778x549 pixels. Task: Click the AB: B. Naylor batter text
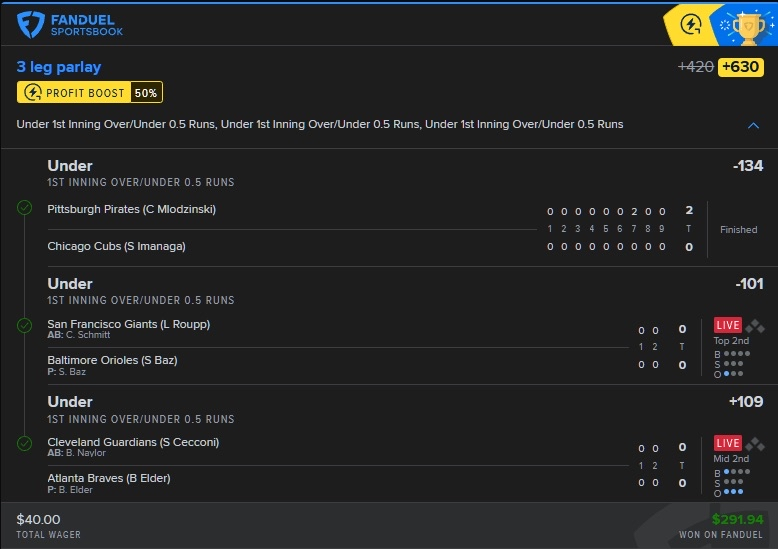point(76,453)
